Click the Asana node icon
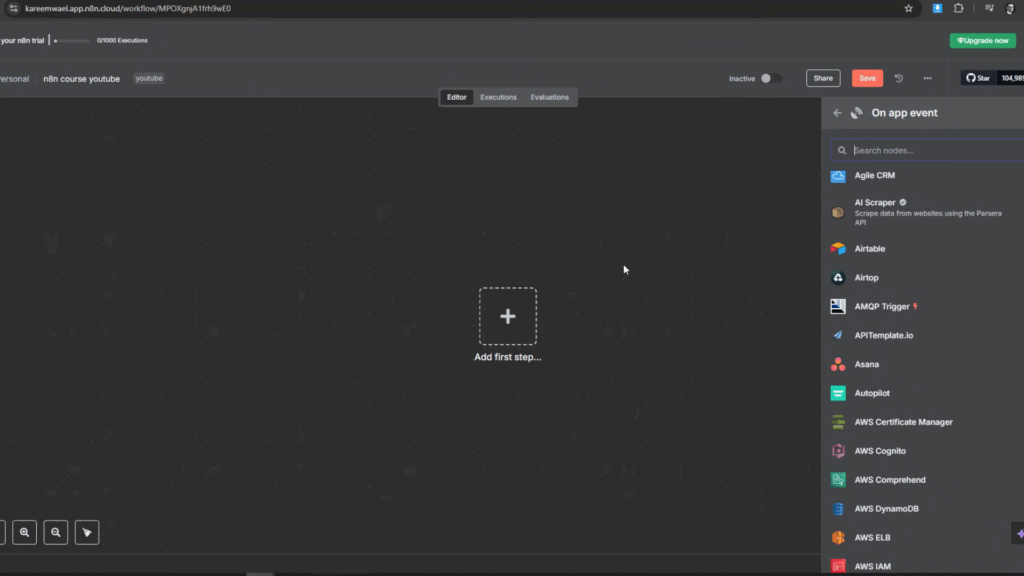1024x576 pixels. tap(838, 364)
